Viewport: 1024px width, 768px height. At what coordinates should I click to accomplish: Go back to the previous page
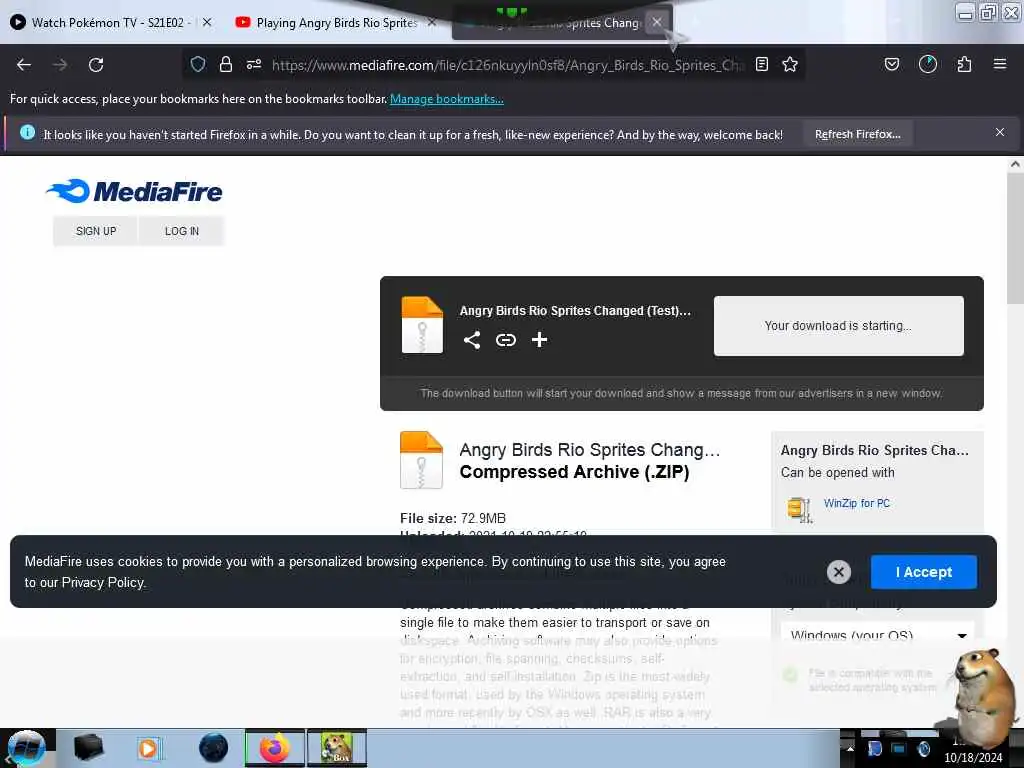tap(24, 65)
